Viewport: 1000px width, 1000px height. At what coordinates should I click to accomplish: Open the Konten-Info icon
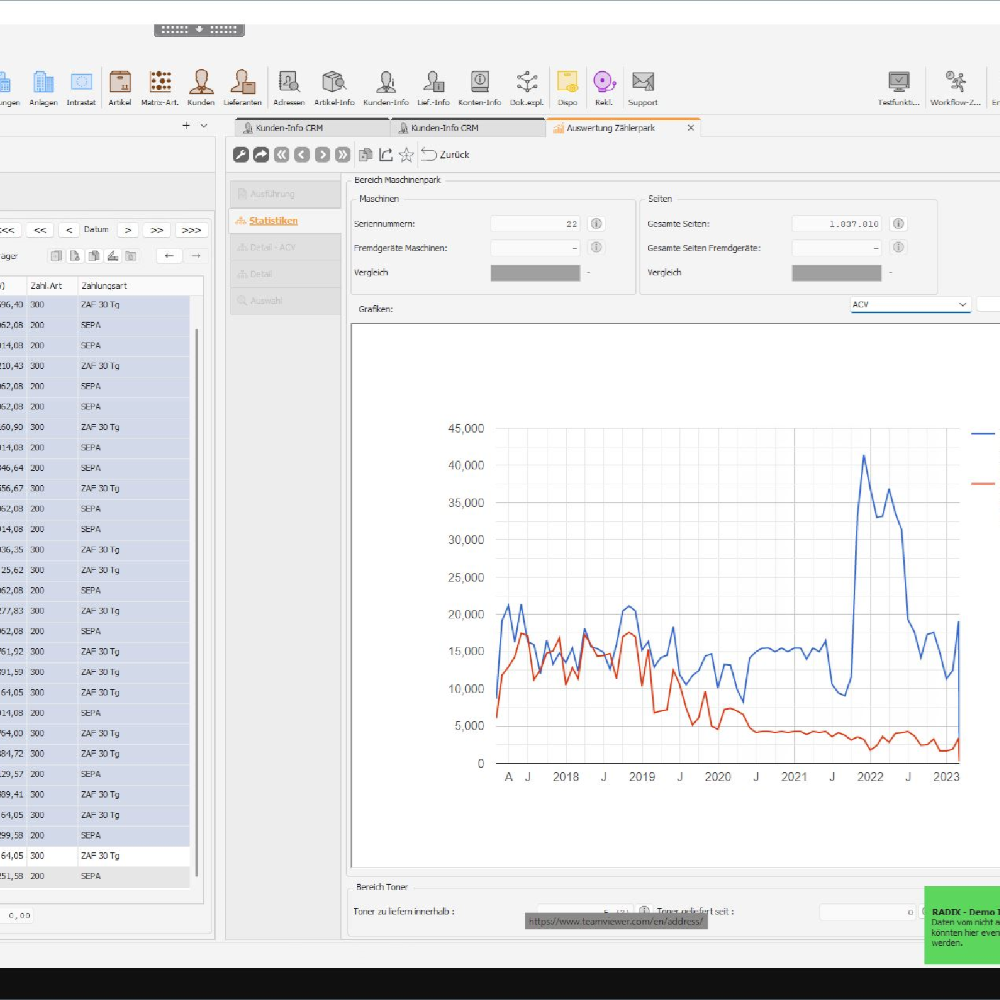(480, 87)
